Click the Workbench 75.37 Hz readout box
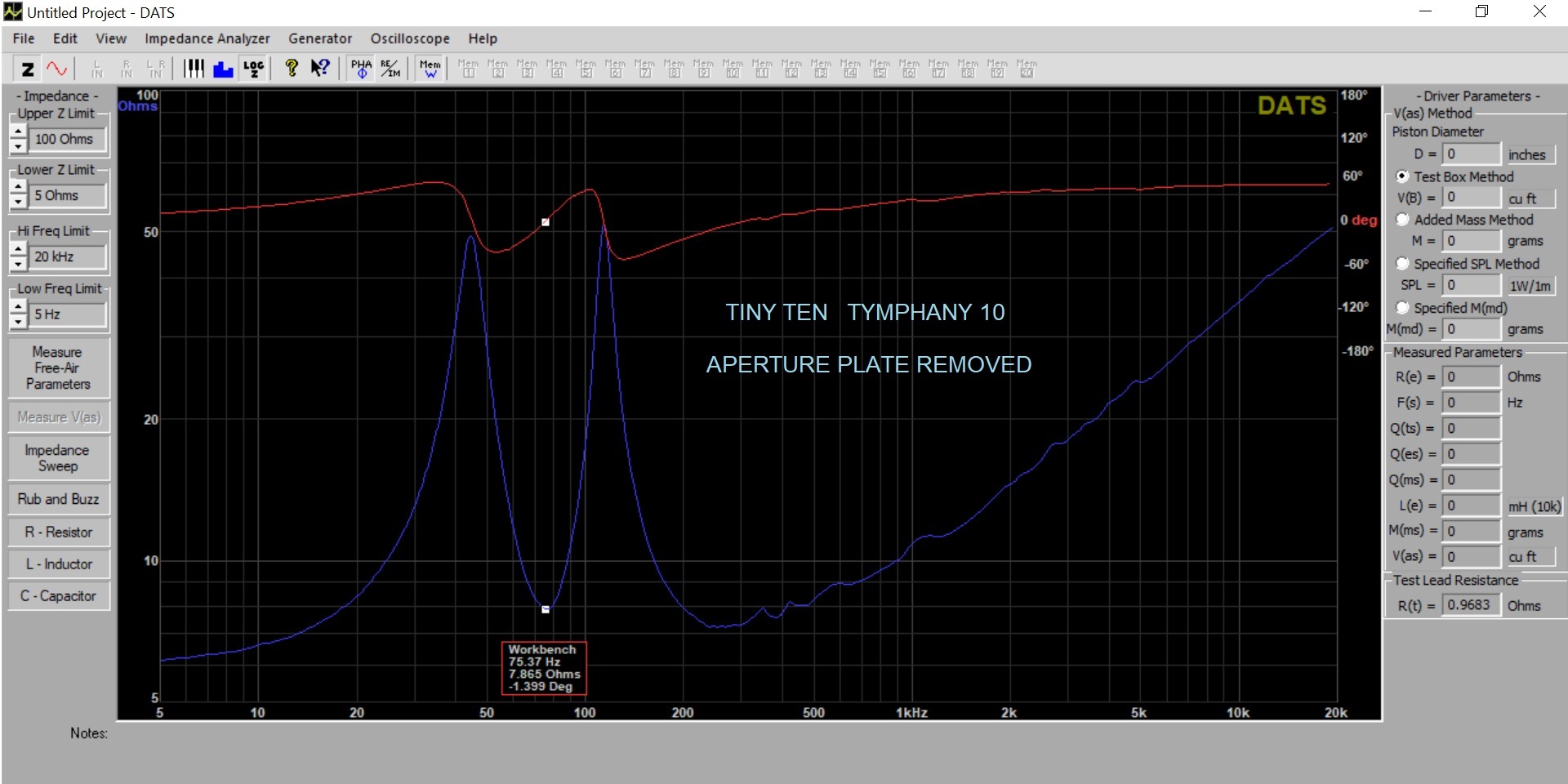This screenshot has height=784, width=1568. [x=544, y=668]
